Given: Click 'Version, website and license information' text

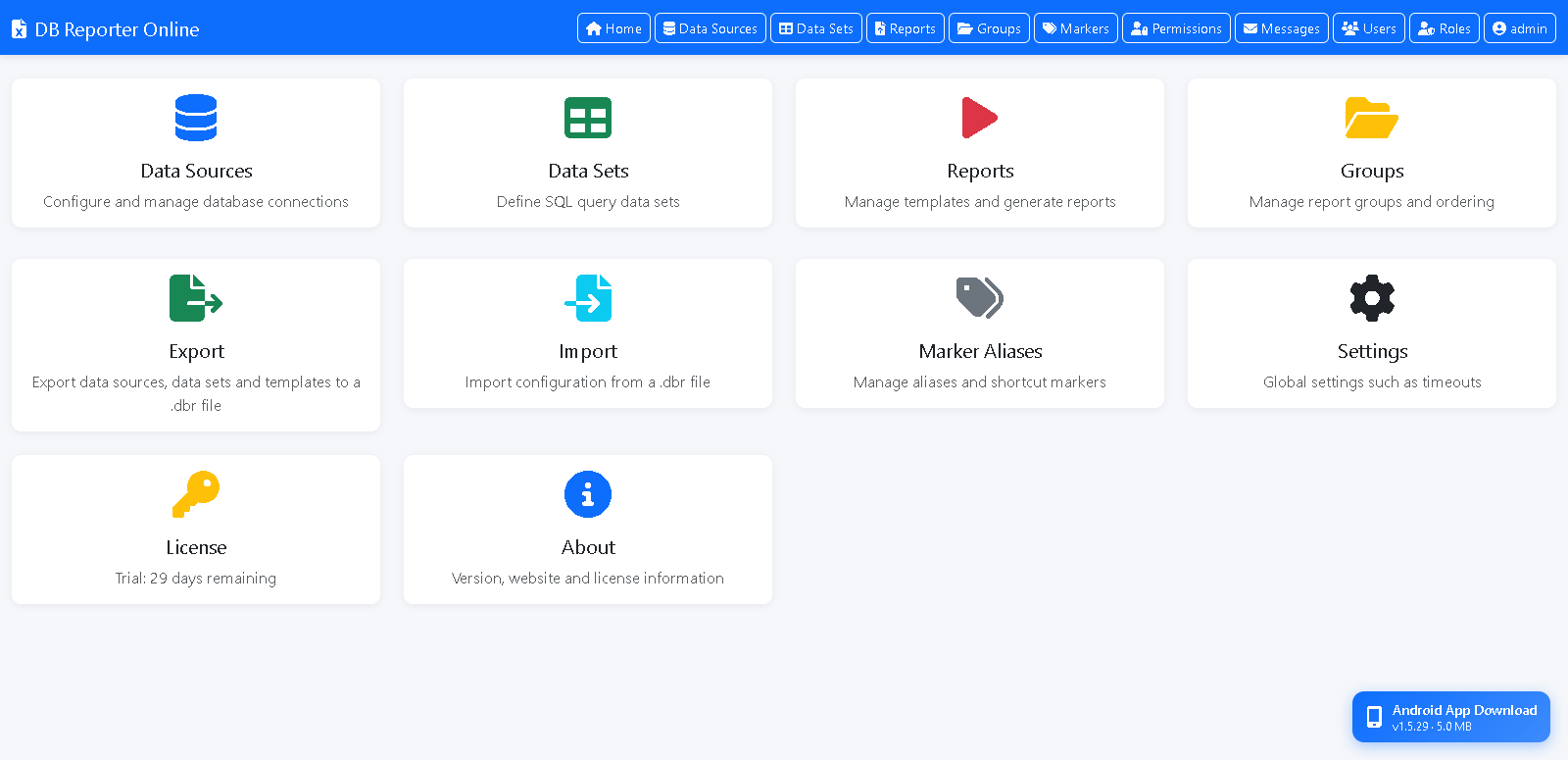Looking at the screenshot, I should click(588, 579).
